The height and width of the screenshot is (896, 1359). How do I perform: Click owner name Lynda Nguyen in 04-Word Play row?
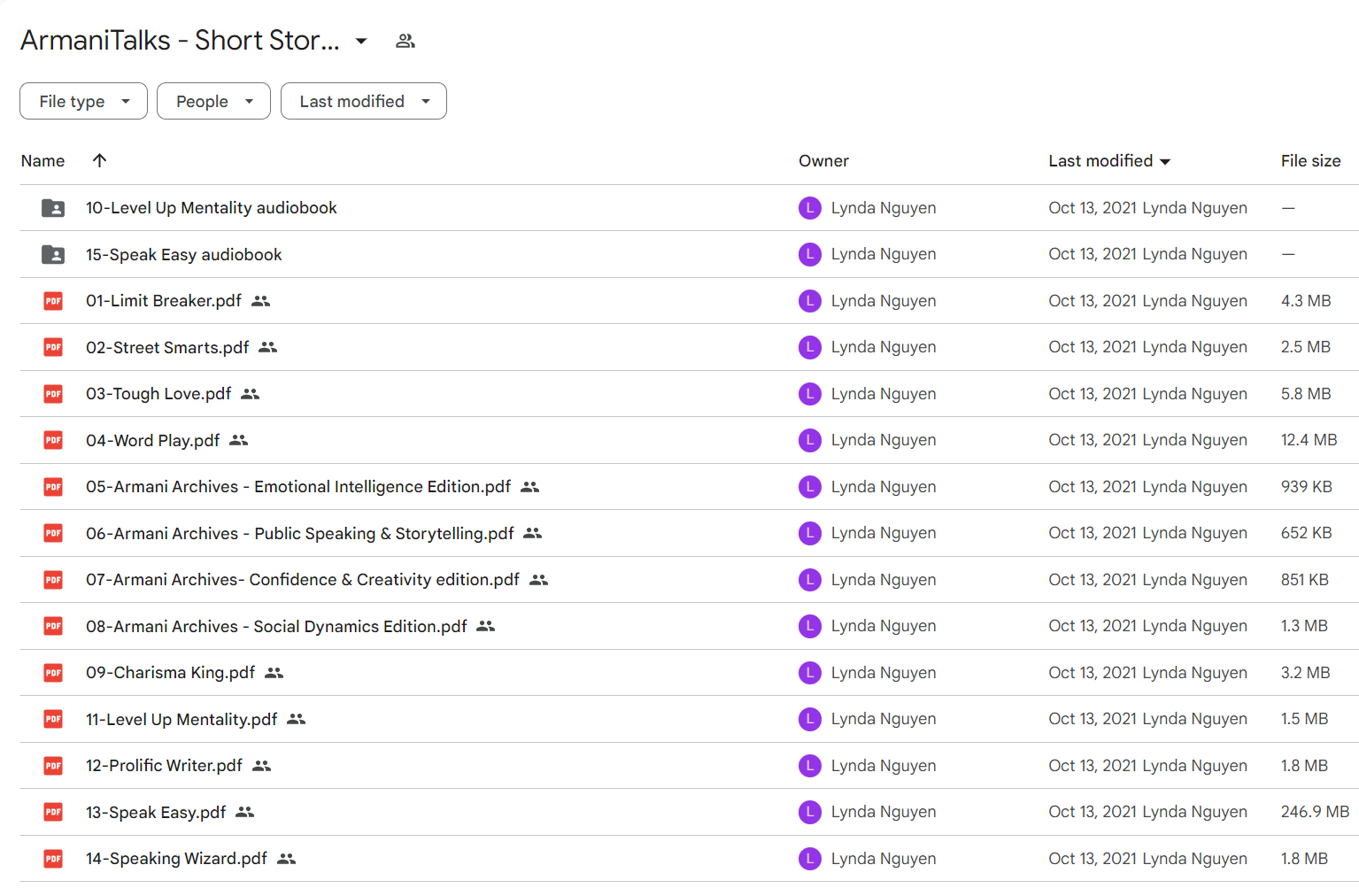[x=884, y=440]
